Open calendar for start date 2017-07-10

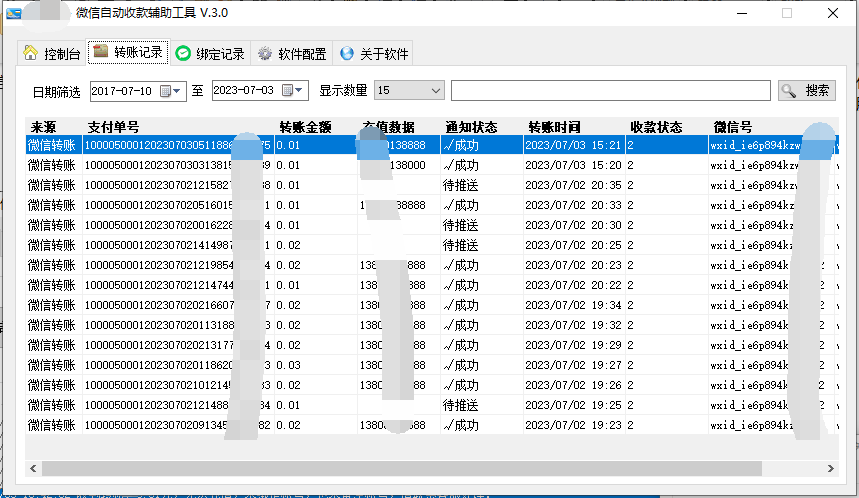point(167,91)
